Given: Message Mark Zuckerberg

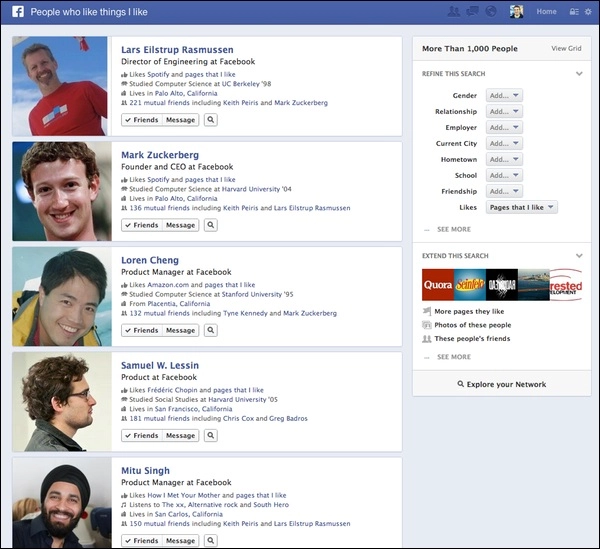Looking at the screenshot, I should coord(180,225).
